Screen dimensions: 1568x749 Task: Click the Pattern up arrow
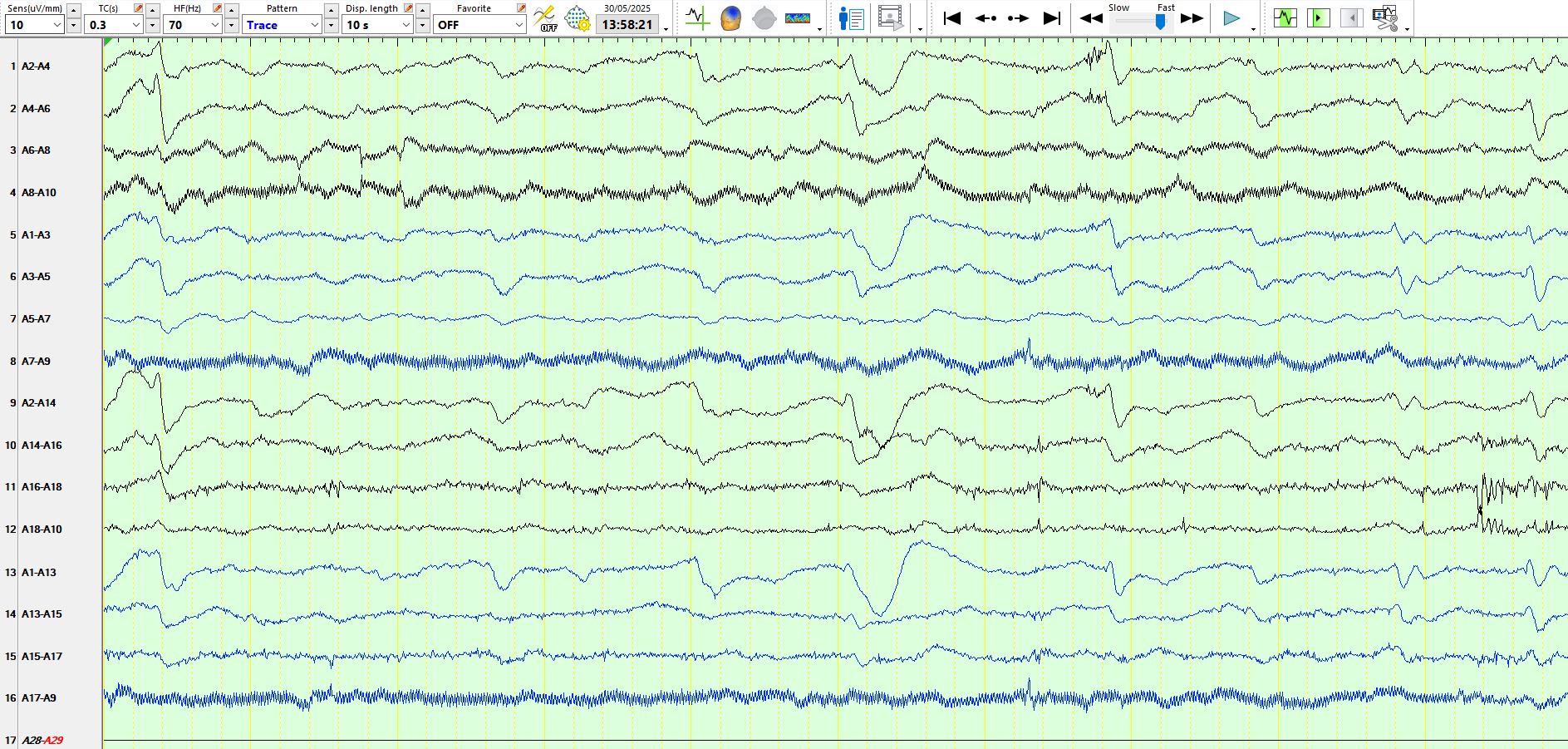(x=331, y=10)
